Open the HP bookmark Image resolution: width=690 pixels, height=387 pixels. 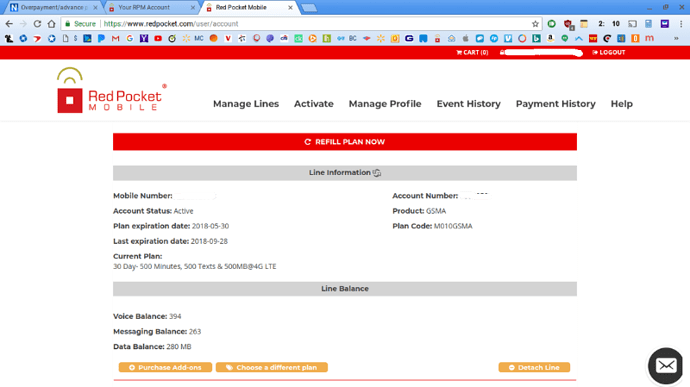coord(494,38)
